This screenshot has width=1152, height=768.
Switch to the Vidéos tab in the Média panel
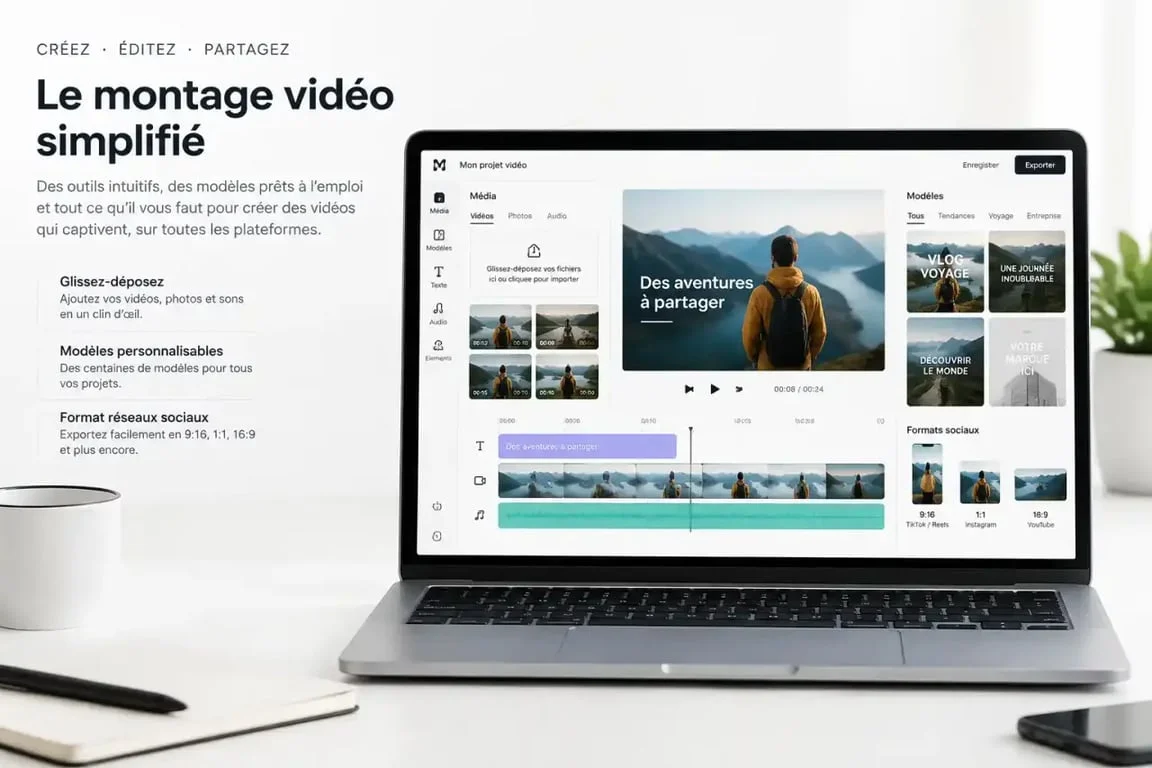pos(482,216)
